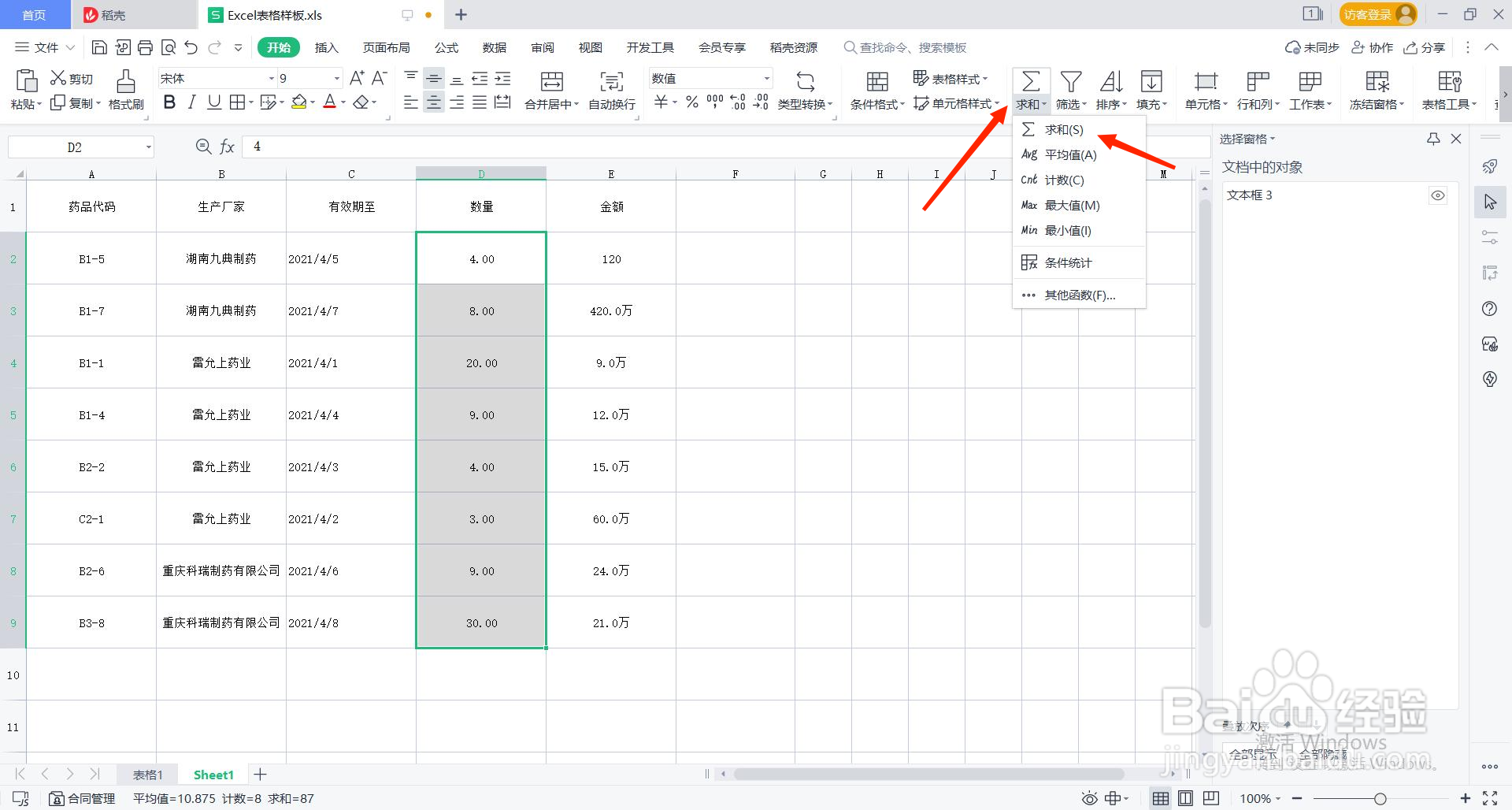
Task: Click the search command box 查找命令
Action: point(906,48)
